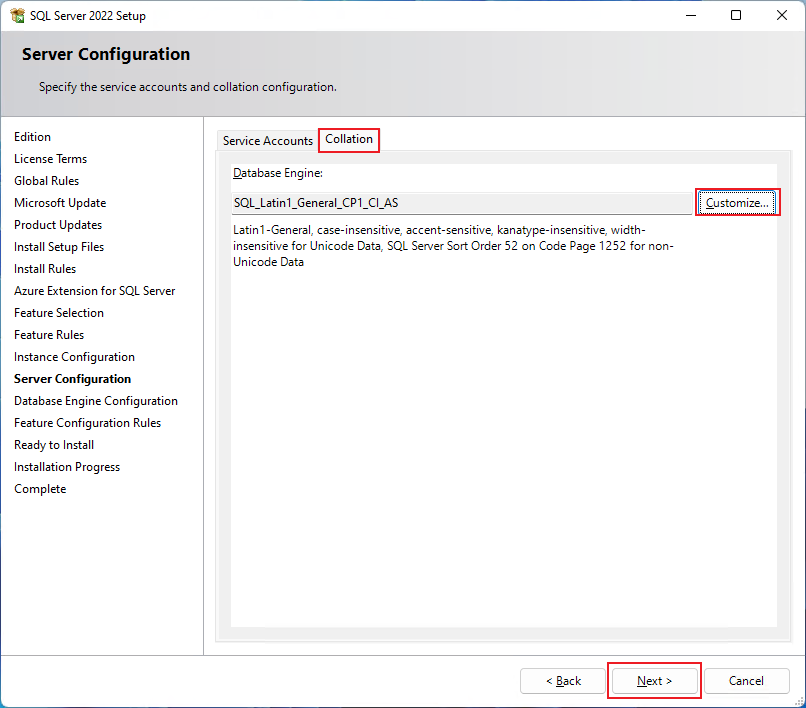Cancel the SQL Server setup
806x708 pixels.
point(746,681)
